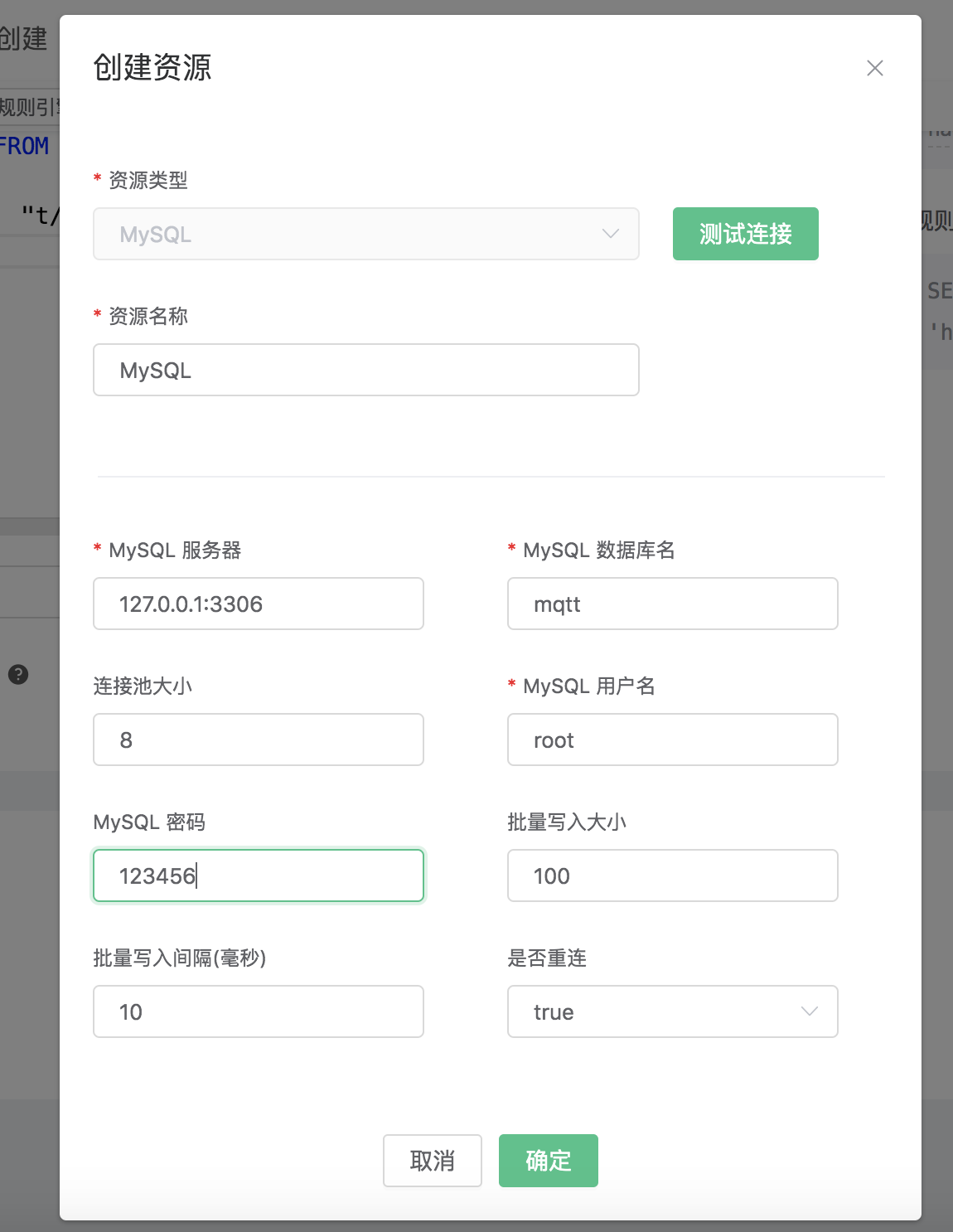The height and width of the screenshot is (1232, 953).
Task: Click the MySQL 密码 field
Action: point(259,875)
